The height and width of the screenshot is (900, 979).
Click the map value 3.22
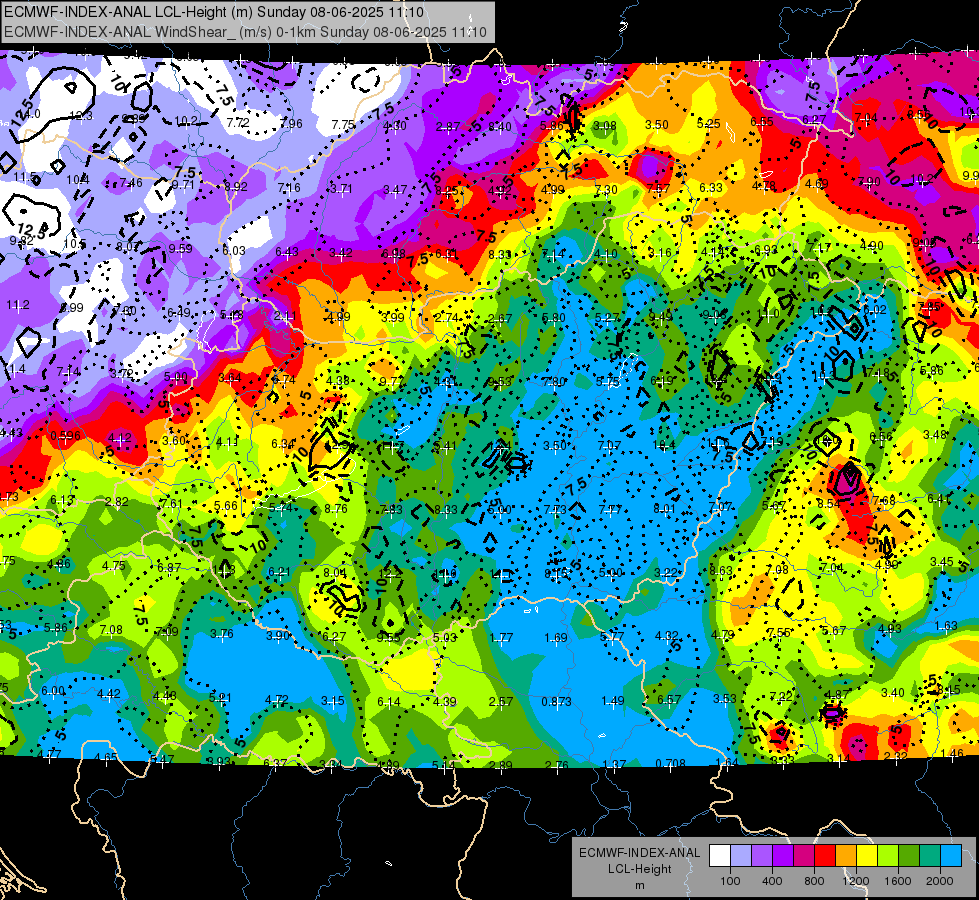(x=666, y=573)
